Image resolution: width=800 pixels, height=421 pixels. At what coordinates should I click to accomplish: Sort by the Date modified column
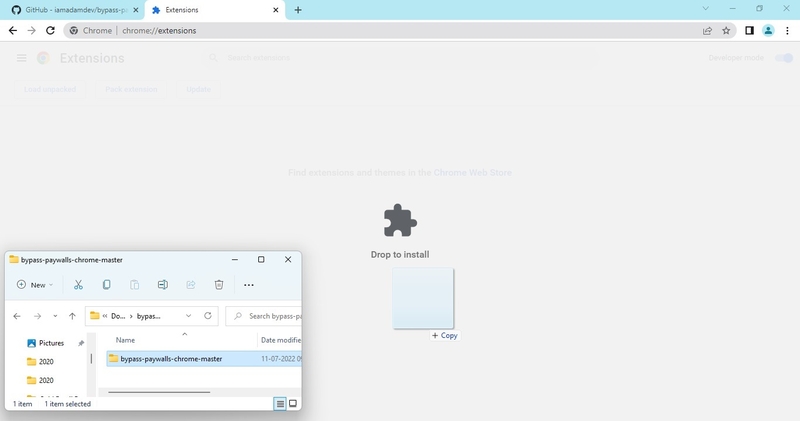pyautogui.click(x=280, y=340)
